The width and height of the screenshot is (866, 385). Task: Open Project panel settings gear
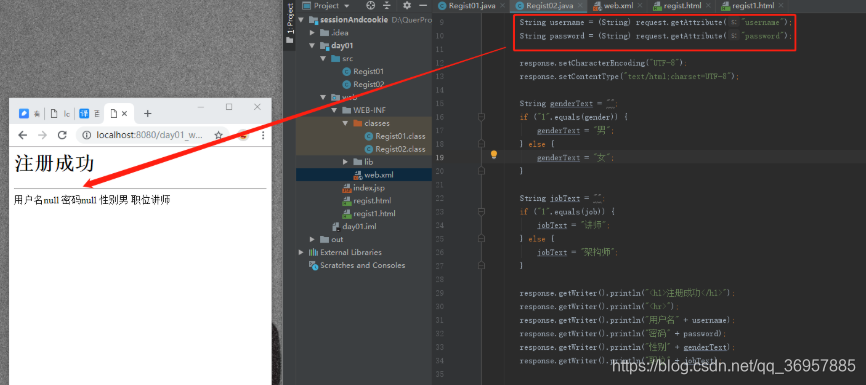(407, 6)
